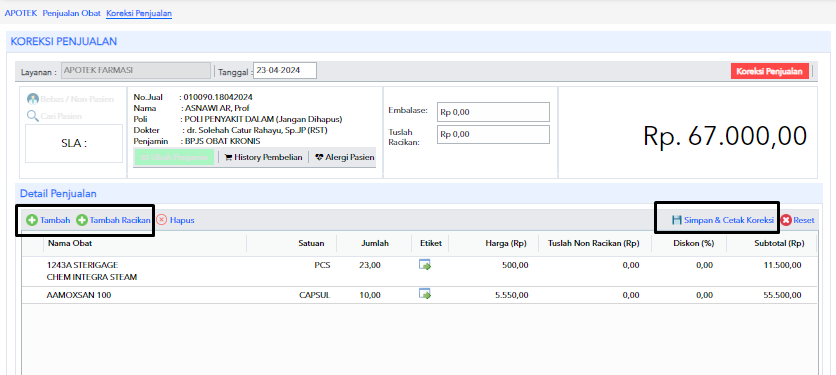Click the Tanggal date field
Image resolution: width=836 pixels, height=375 pixels.
pos(285,70)
